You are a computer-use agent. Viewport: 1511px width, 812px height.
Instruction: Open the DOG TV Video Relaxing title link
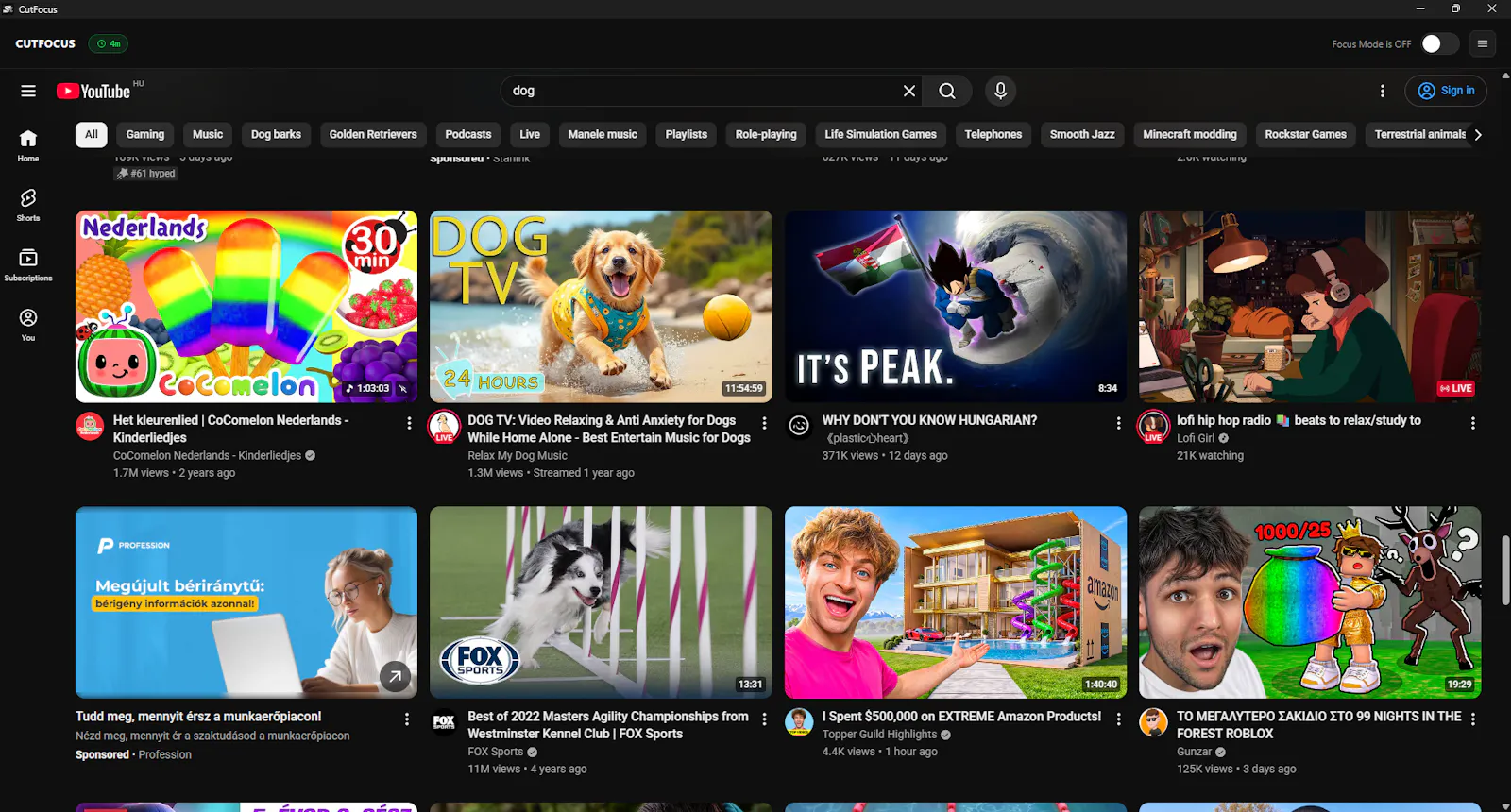tap(609, 429)
